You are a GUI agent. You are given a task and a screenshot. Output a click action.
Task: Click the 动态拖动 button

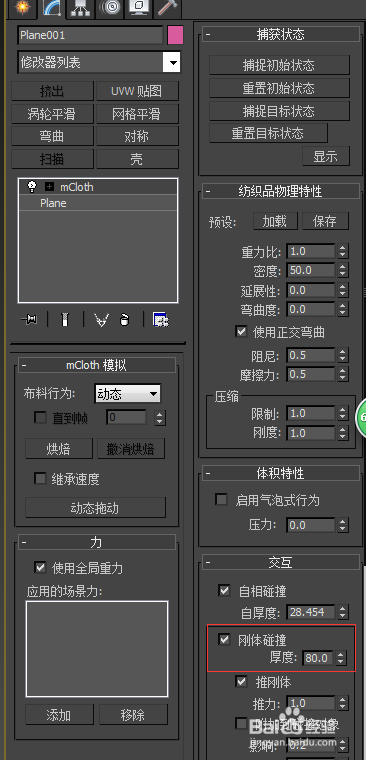(95, 507)
